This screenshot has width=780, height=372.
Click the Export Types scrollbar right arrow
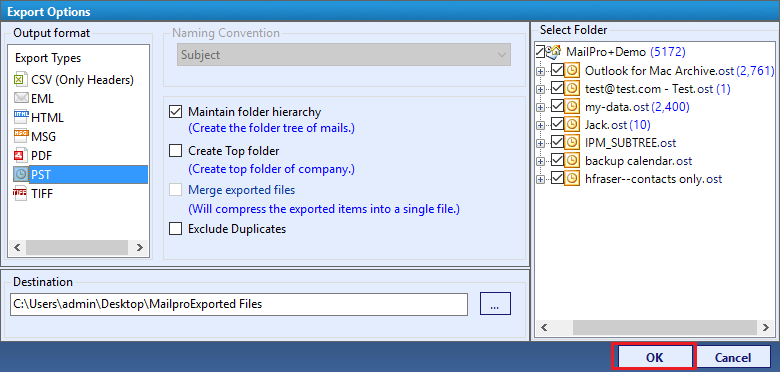click(x=139, y=248)
